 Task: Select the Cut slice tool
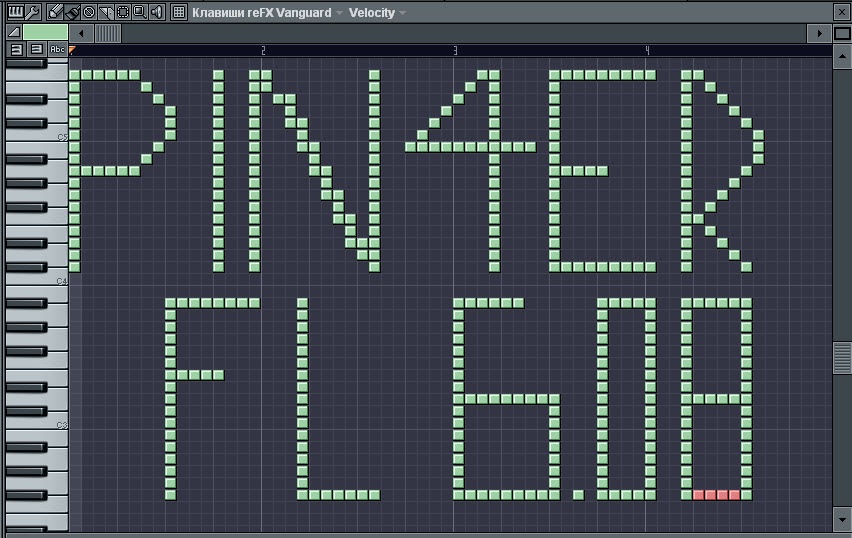click(106, 12)
